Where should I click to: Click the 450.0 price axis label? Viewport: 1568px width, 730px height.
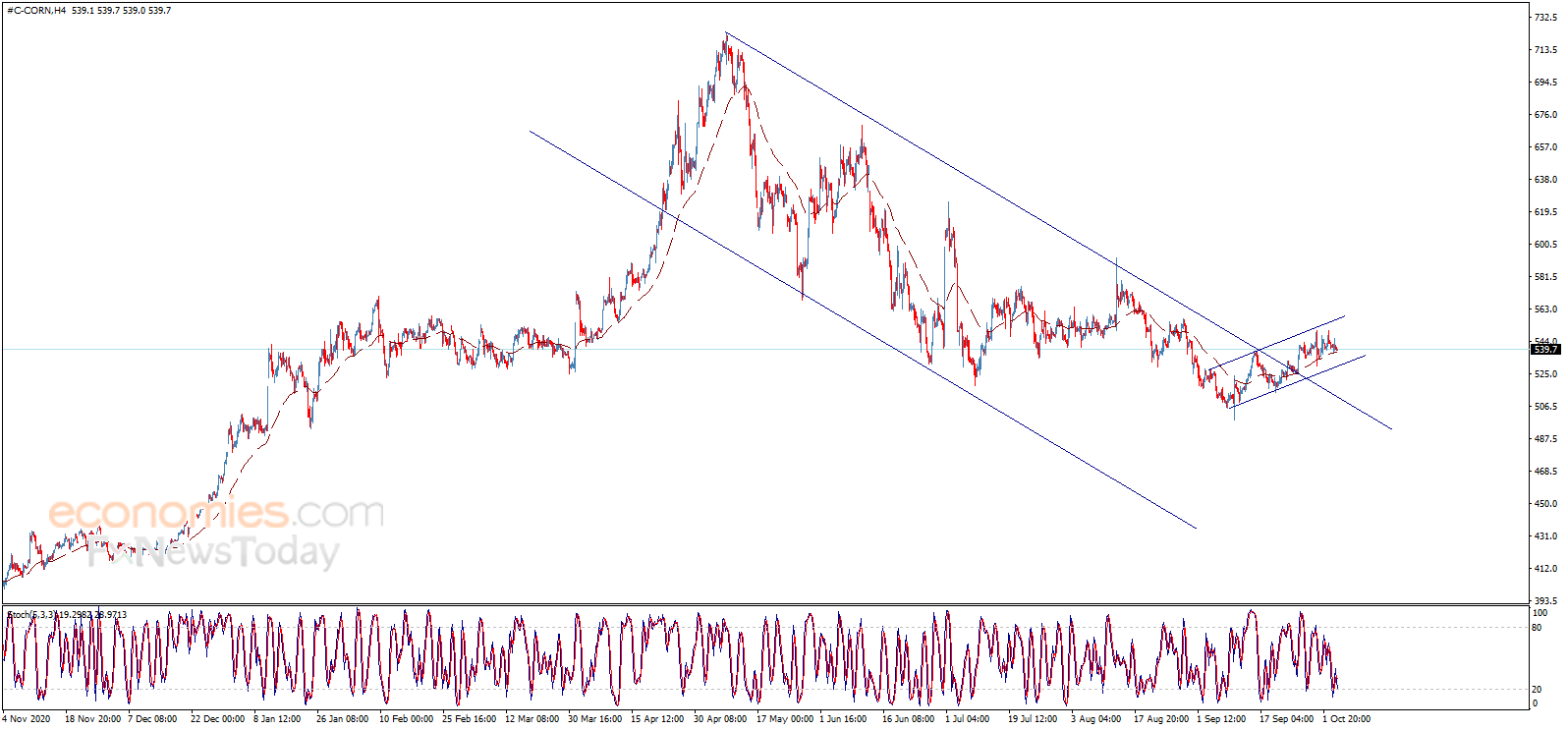1545,504
